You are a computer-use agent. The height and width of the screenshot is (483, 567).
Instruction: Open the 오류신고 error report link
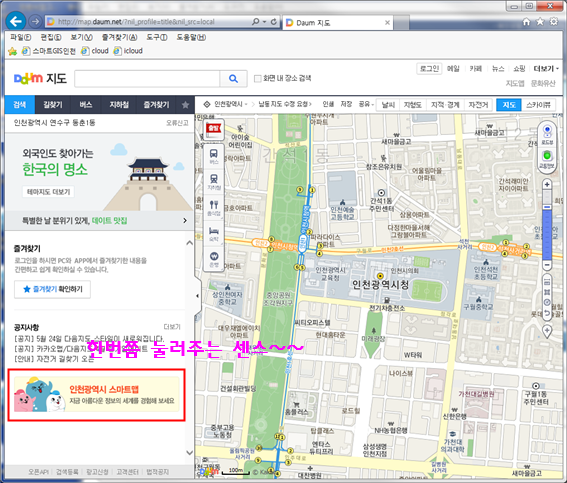click(x=177, y=123)
